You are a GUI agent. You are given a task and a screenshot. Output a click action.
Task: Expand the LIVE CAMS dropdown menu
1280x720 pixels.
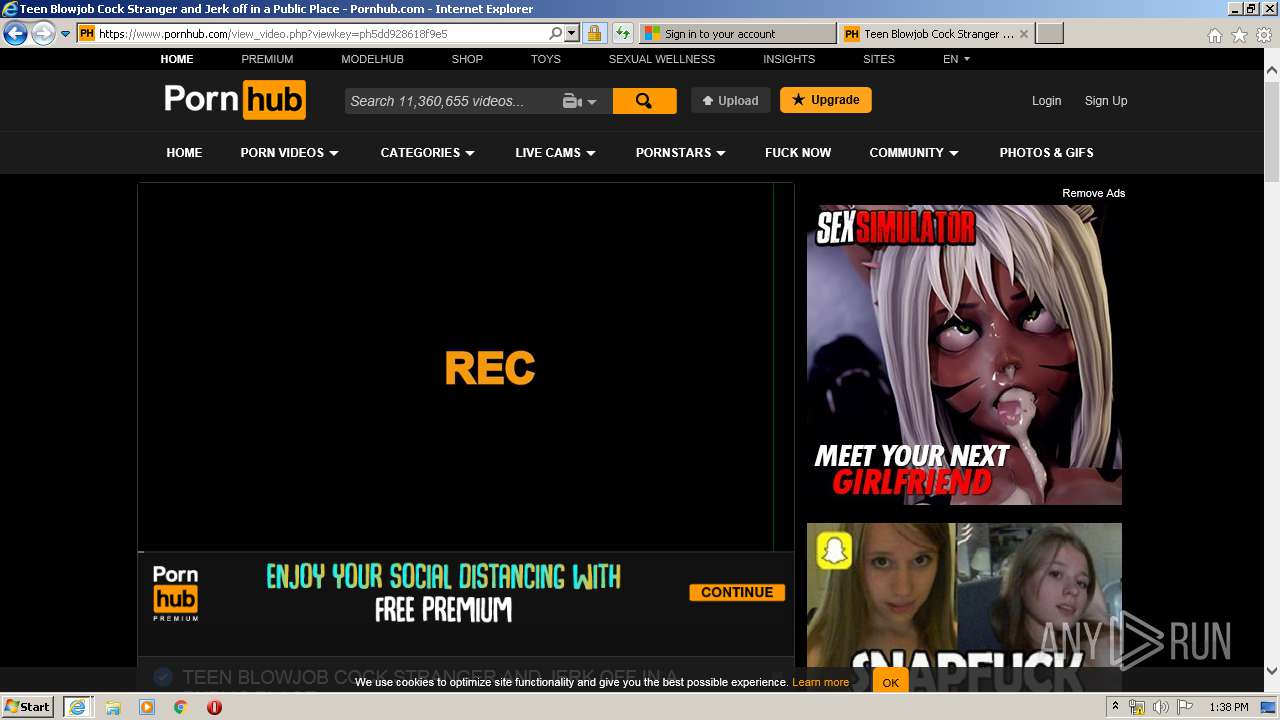[555, 153]
